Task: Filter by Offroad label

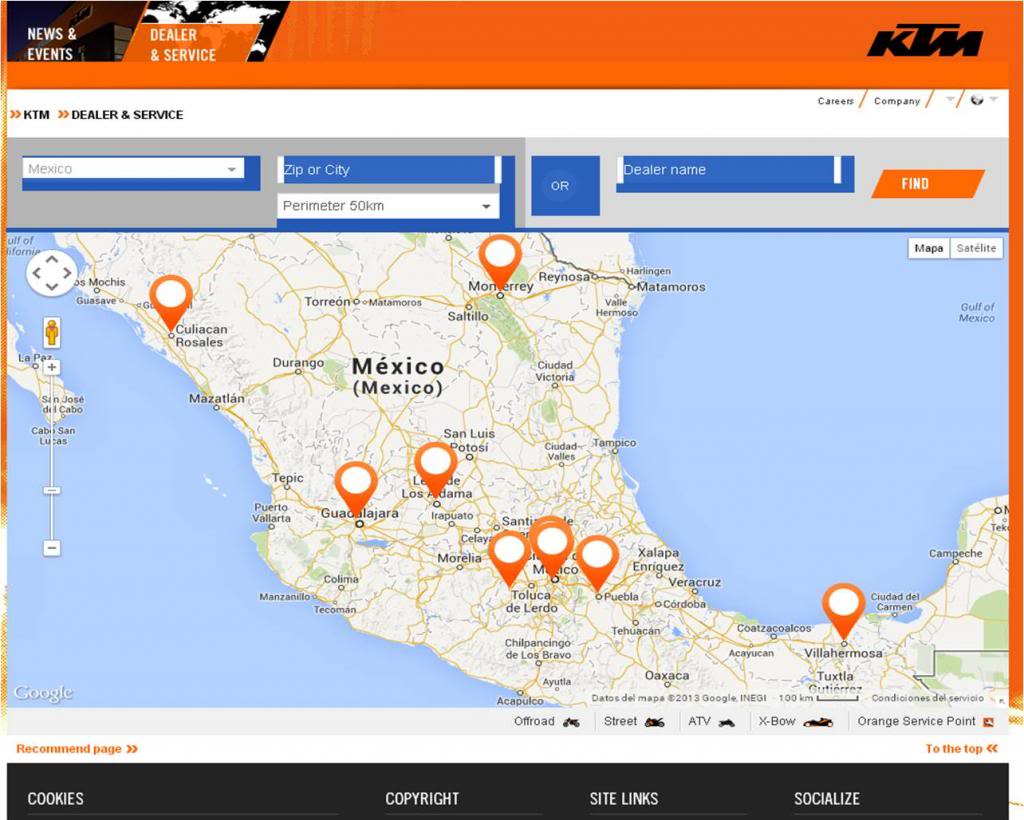Action: (534, 721)
